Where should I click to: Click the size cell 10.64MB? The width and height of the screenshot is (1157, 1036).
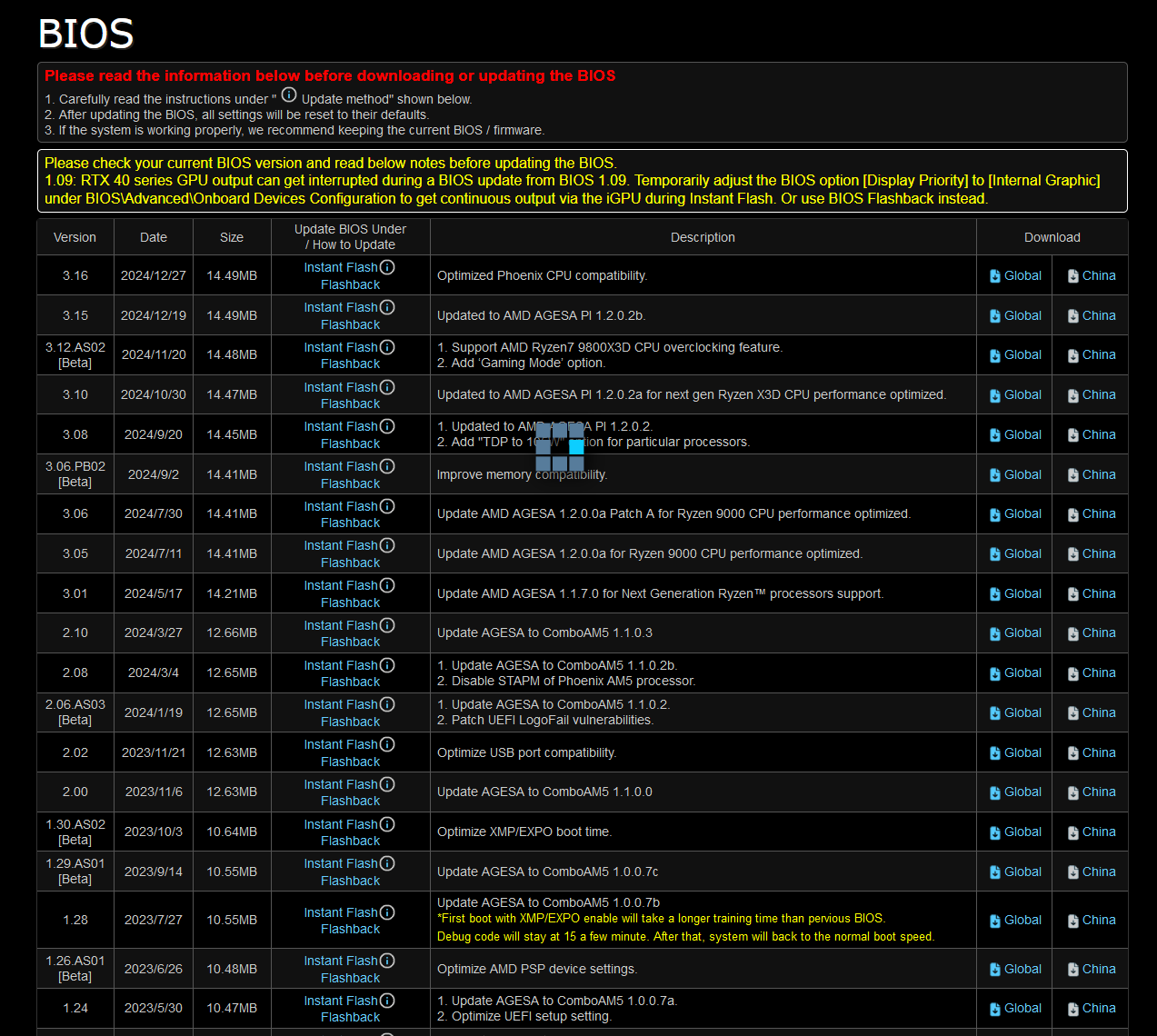[232, 832]
